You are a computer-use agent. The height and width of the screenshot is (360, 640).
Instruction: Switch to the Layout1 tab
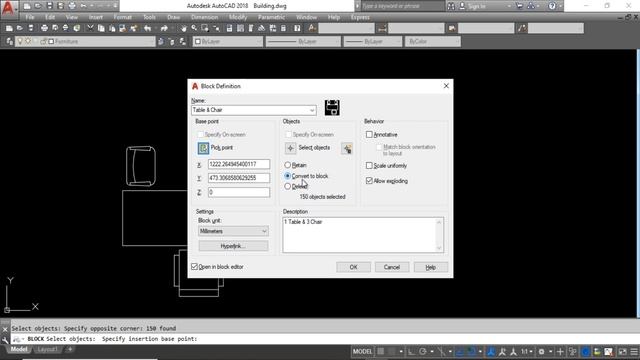tap(47, 349)
